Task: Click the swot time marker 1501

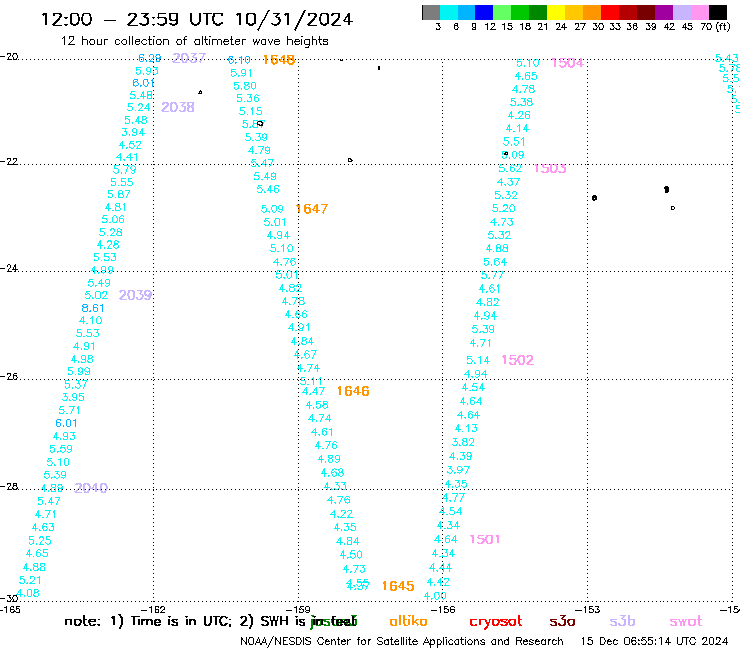Action: (485, 540)
